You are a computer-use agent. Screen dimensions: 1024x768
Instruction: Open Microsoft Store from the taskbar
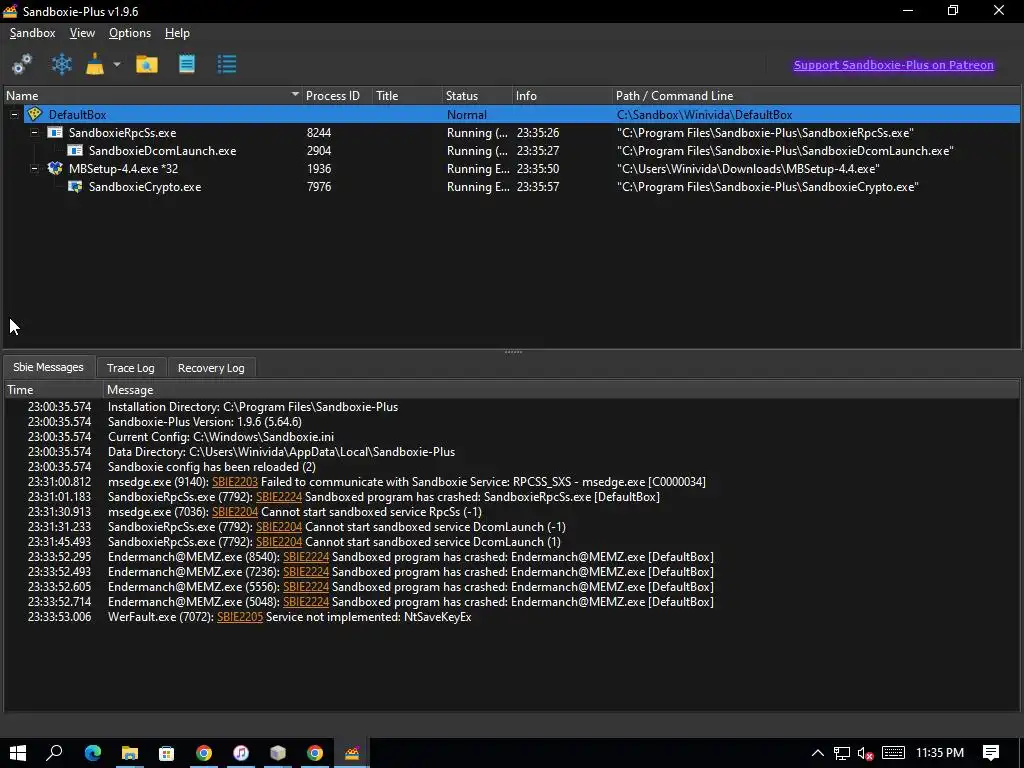167,753
